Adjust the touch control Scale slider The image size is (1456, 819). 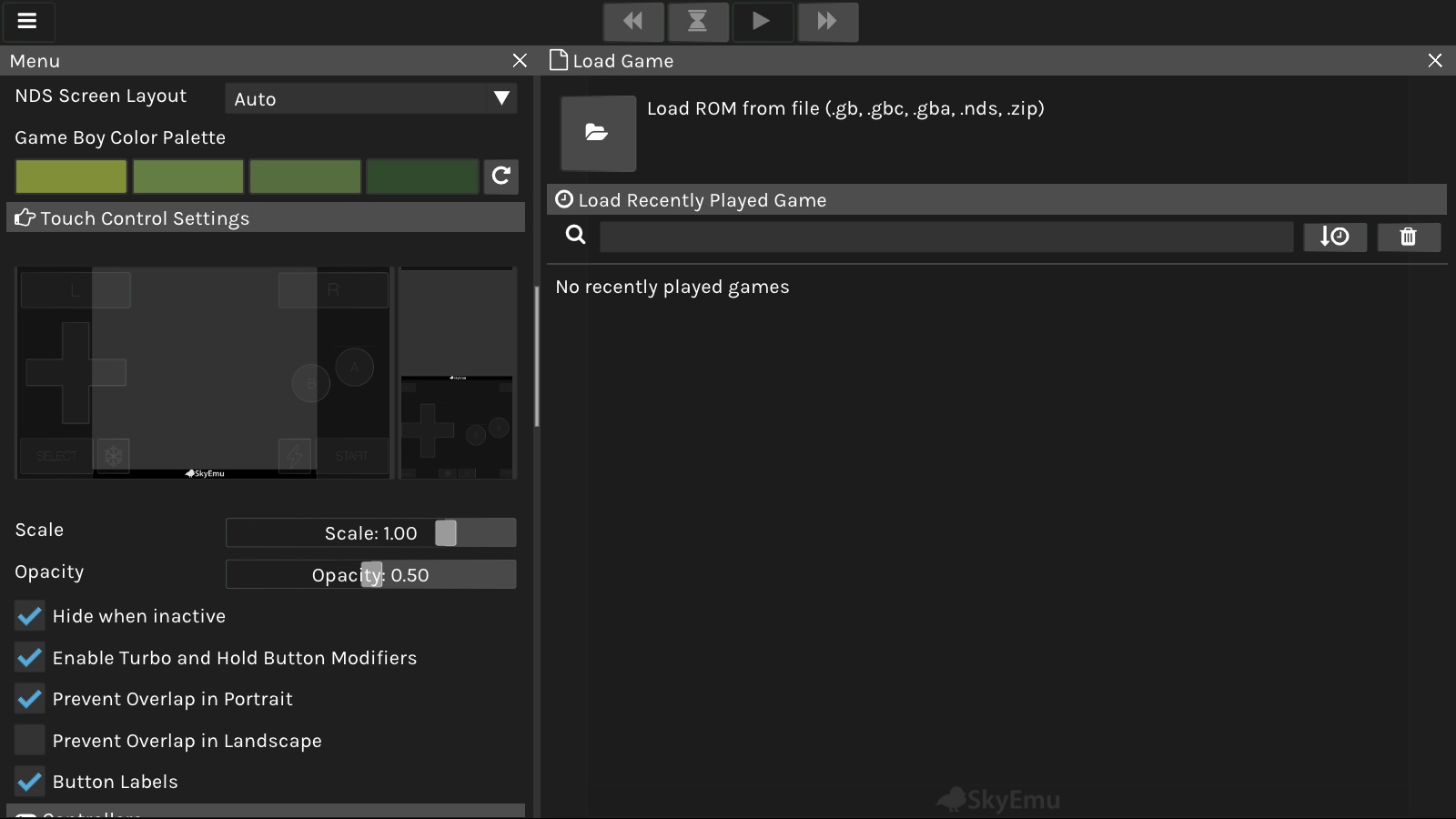(371, 532)
